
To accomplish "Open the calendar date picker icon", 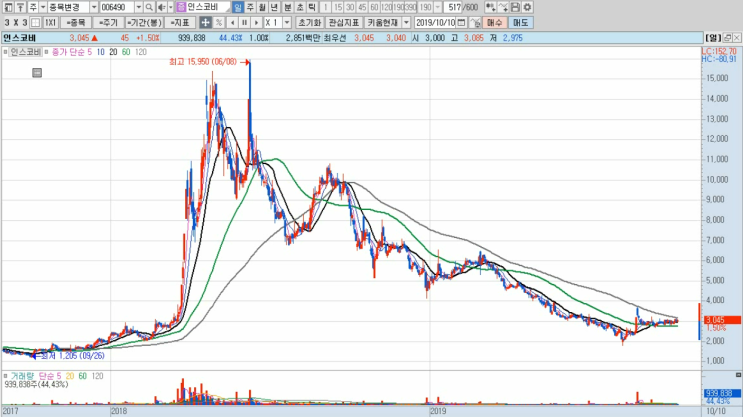I will click(462, 22).
